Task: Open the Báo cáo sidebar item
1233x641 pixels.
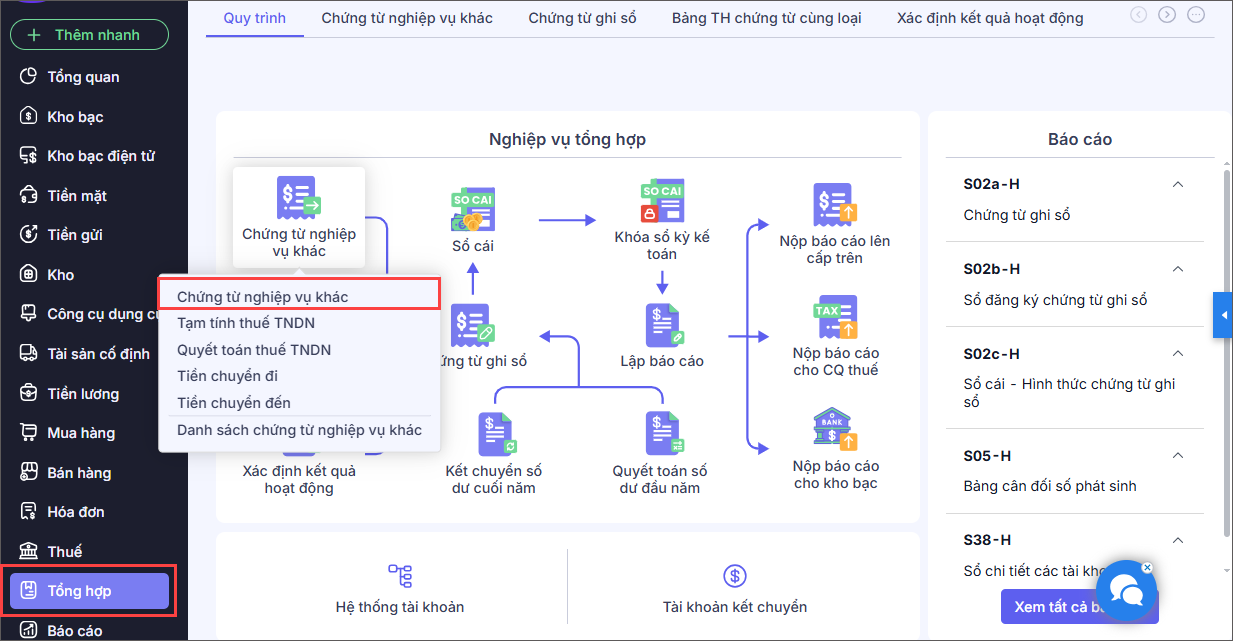Action: [74, 631]
